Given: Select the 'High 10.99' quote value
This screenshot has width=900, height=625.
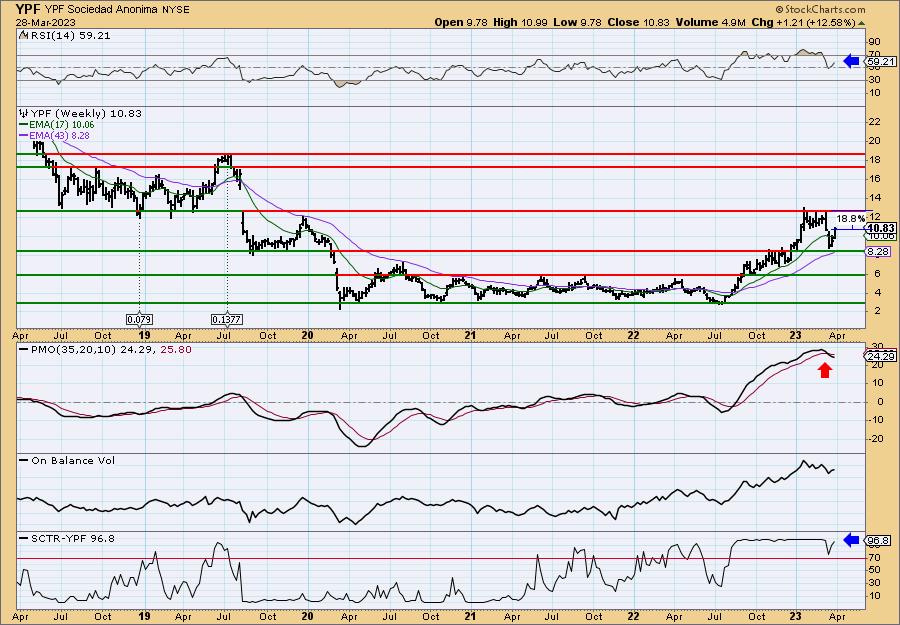Looking at the screenshot, I should (x=520, y=22).
